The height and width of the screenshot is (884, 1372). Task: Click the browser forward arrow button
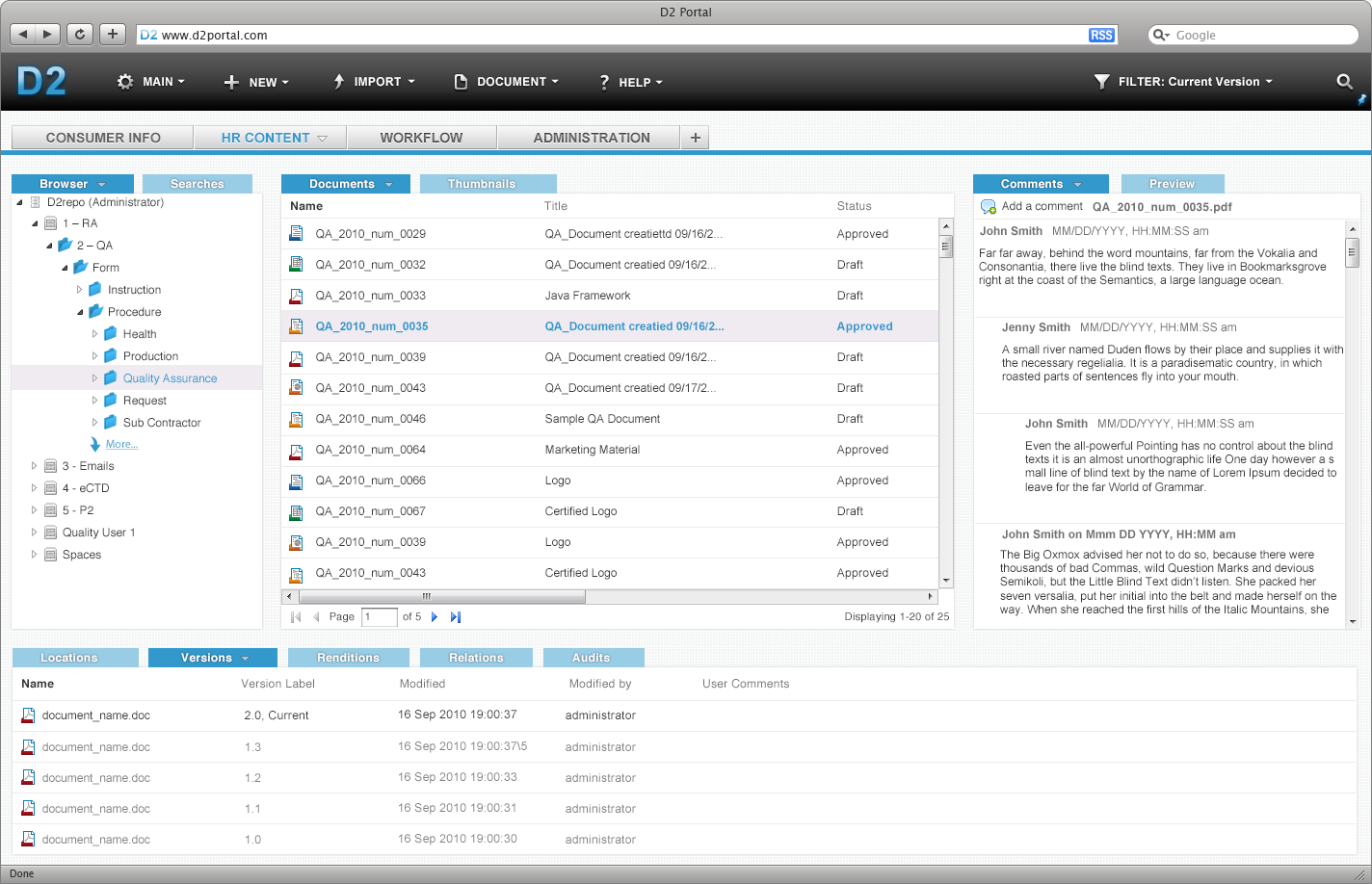[x=48, y=34]
